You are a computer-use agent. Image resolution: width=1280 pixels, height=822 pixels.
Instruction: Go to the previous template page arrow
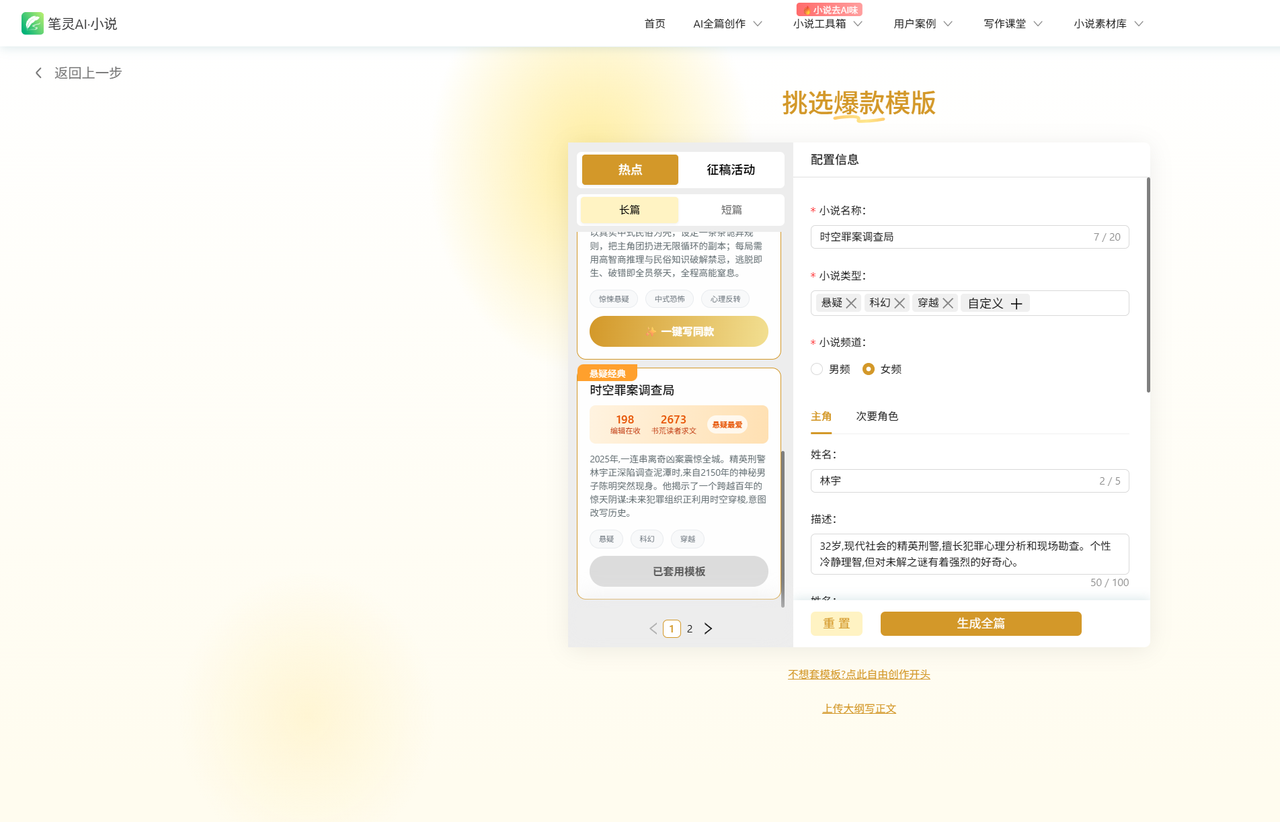[x=654, y=629]
